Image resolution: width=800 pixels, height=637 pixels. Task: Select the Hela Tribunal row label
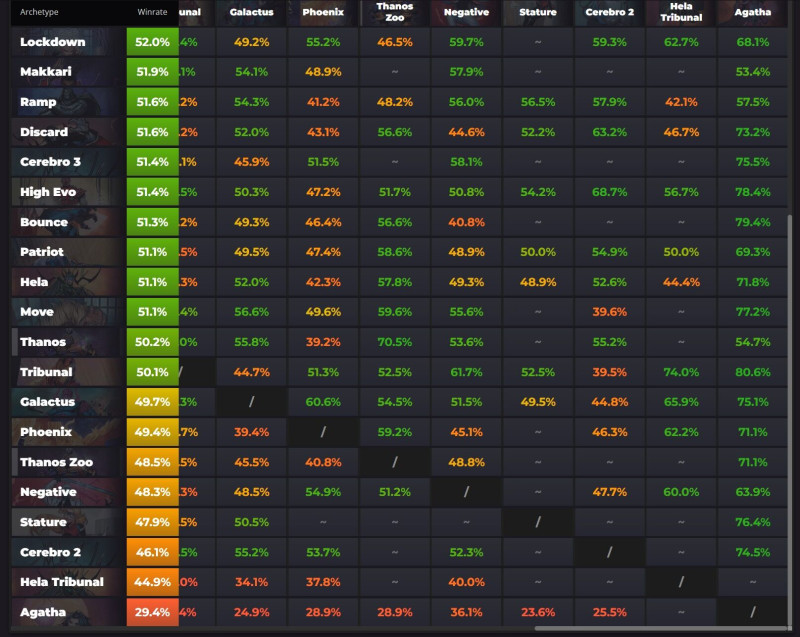62,582
